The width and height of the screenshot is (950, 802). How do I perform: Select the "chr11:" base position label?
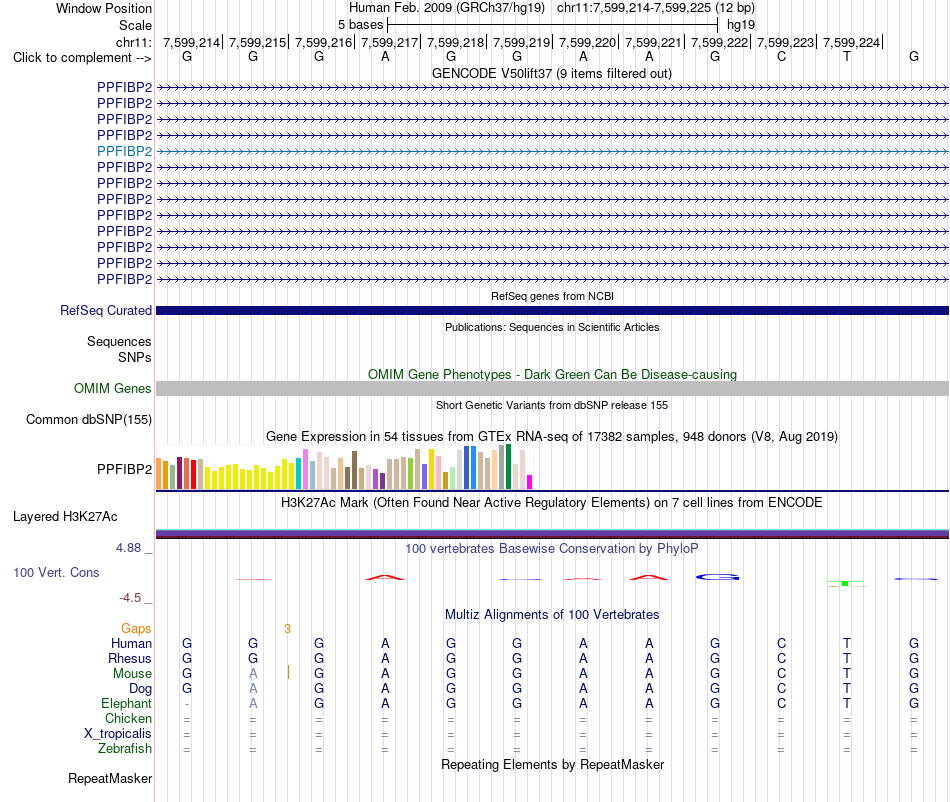[x=134, y=42]
